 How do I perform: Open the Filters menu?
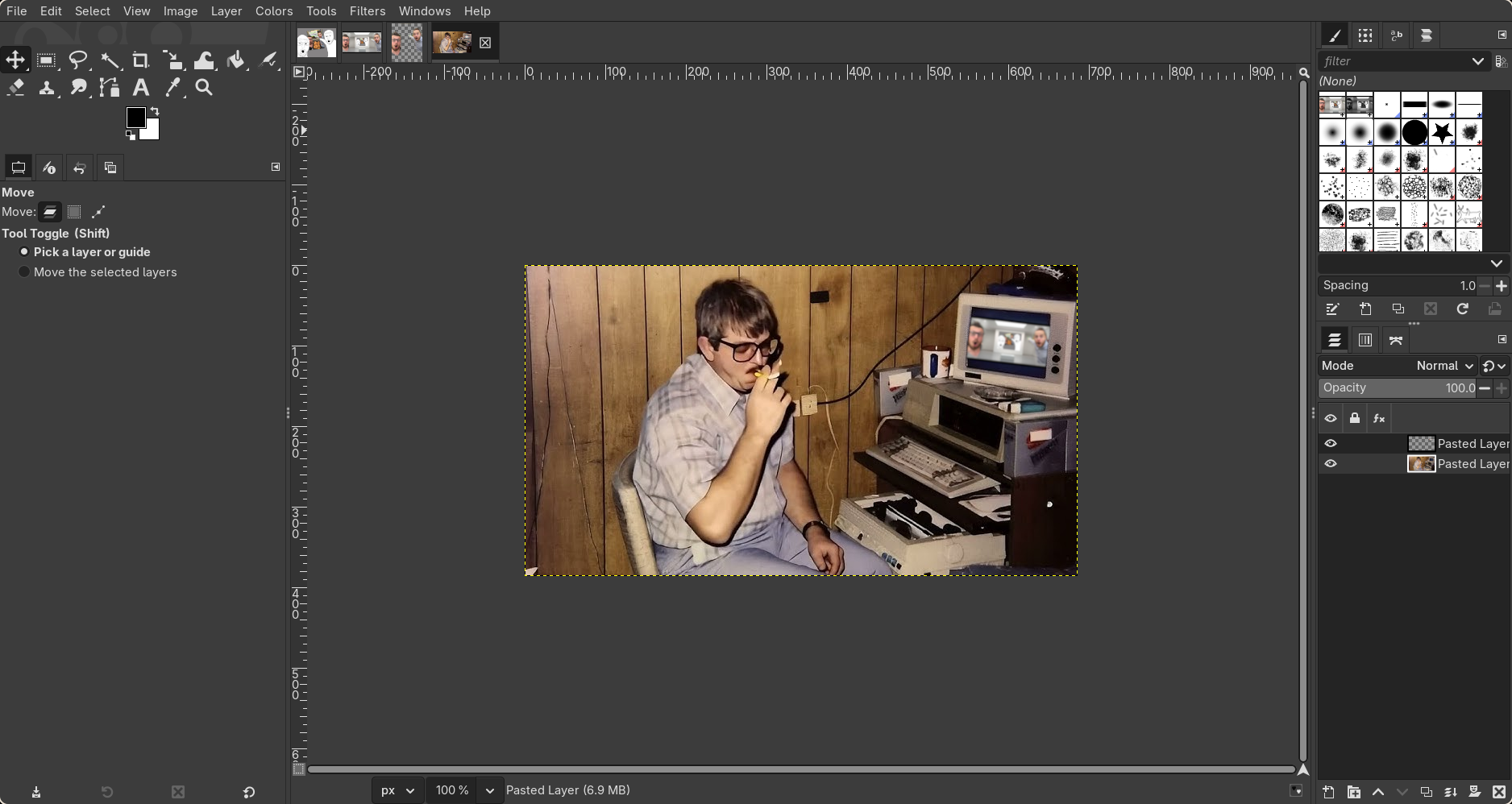tap(368, 10)
